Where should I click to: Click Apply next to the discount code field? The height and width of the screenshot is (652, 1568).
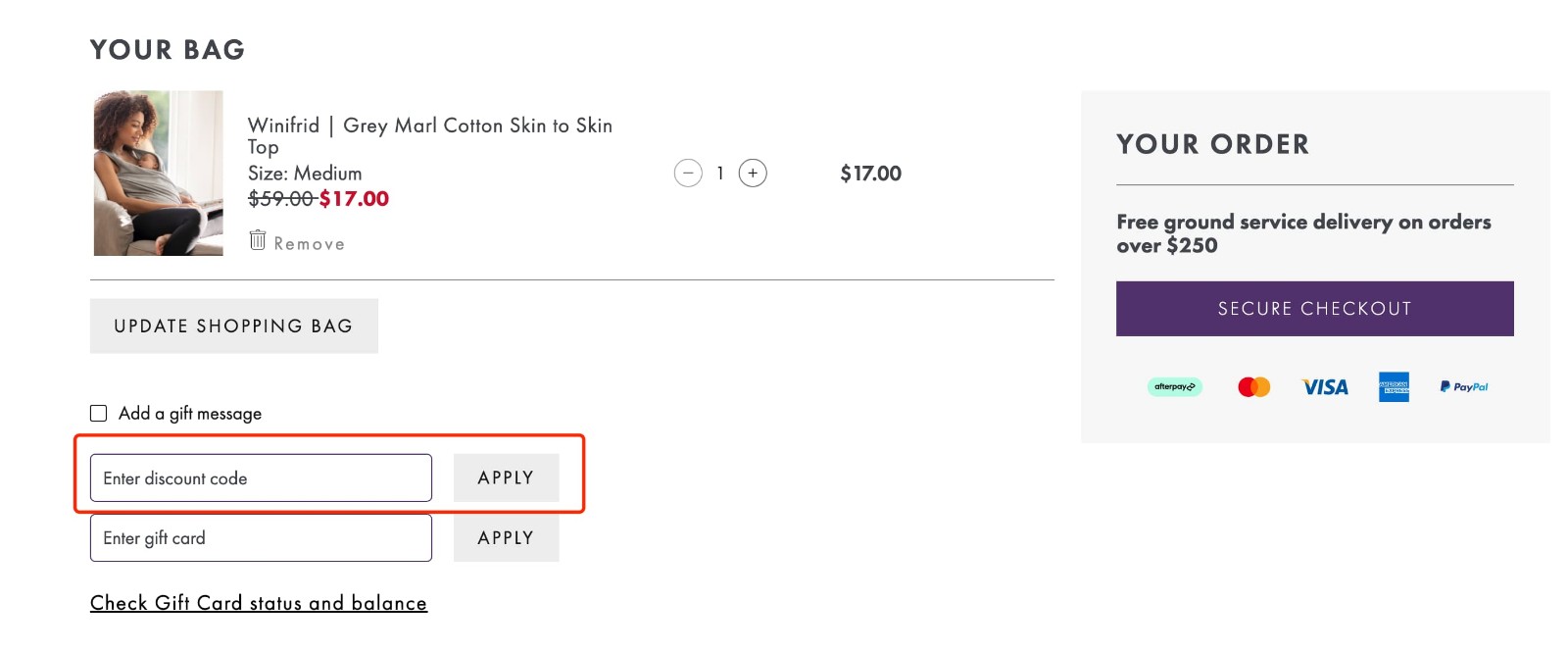pos(506,477)
